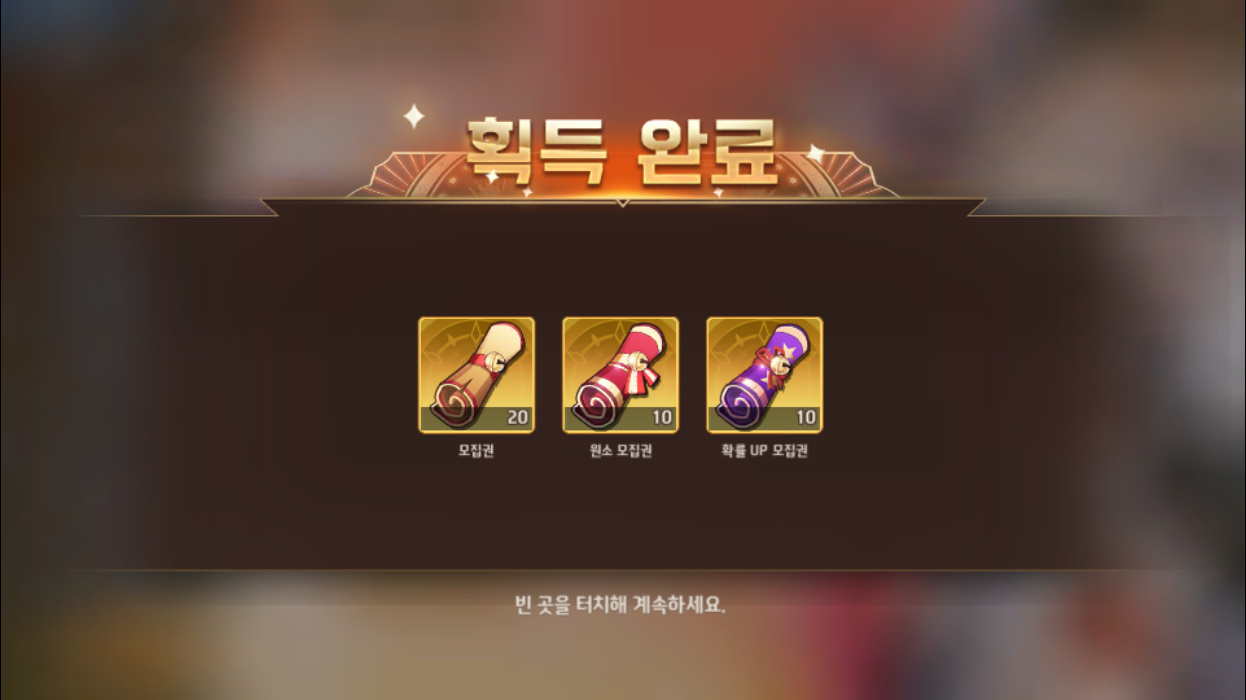Click the 확률 UP 모집권 label
The image size is (1246, 700).
[x=764, y=451]
